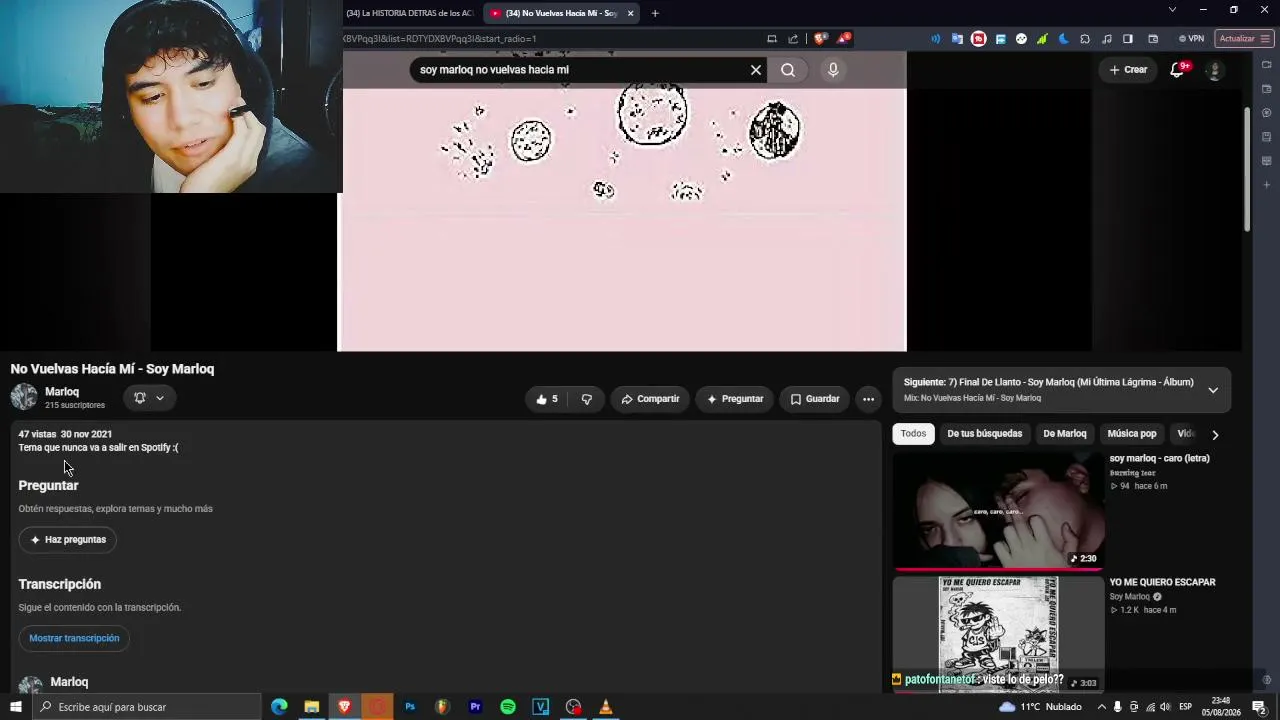Open the ESP keyboard language selector

point(1186,707)
